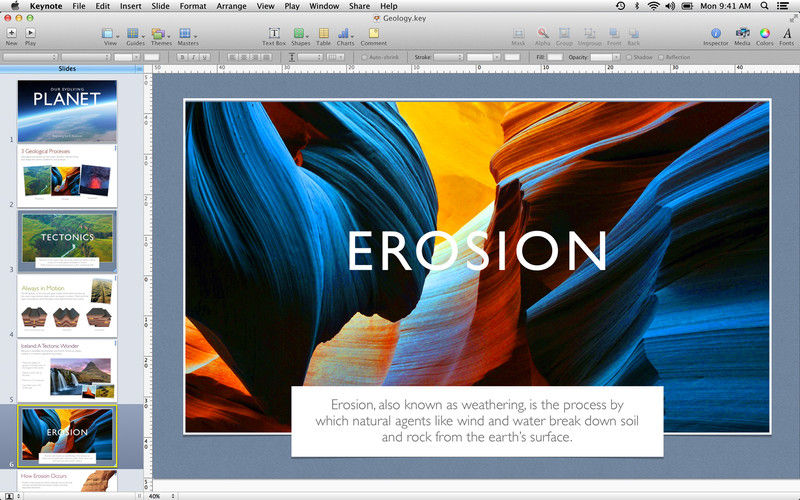The height and width of the screenshot is (500, 800).
Task: Click the EROSION title text
Action: tap(477, 250)
